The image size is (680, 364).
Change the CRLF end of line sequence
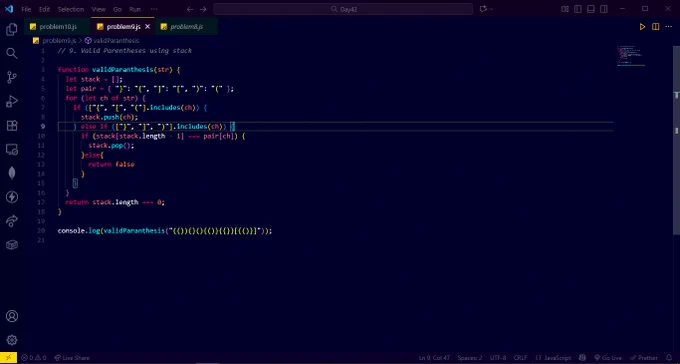coord(520,358)
